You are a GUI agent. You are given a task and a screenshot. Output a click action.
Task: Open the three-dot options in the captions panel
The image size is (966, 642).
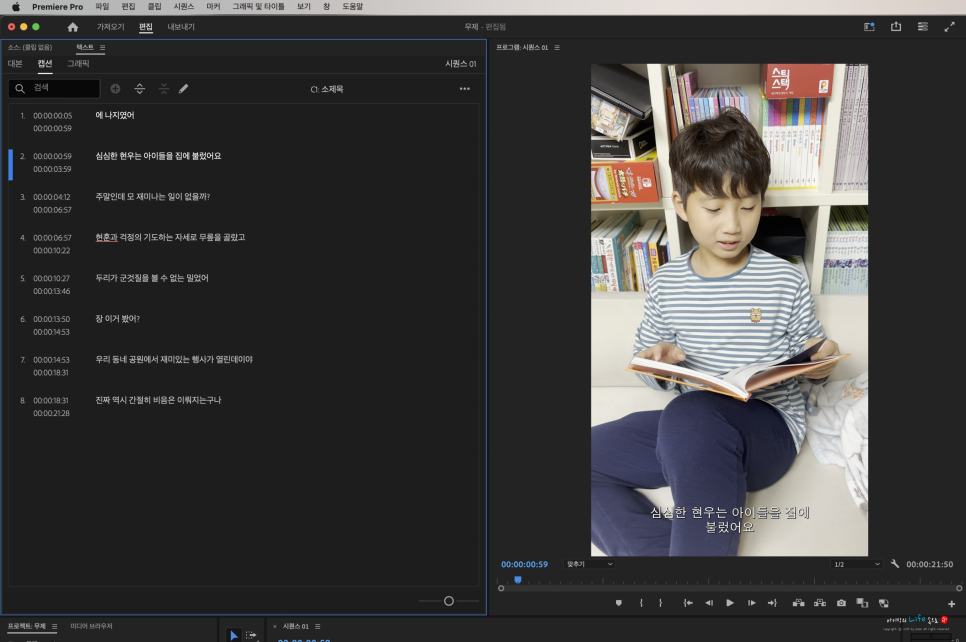[x=465, y=89]
